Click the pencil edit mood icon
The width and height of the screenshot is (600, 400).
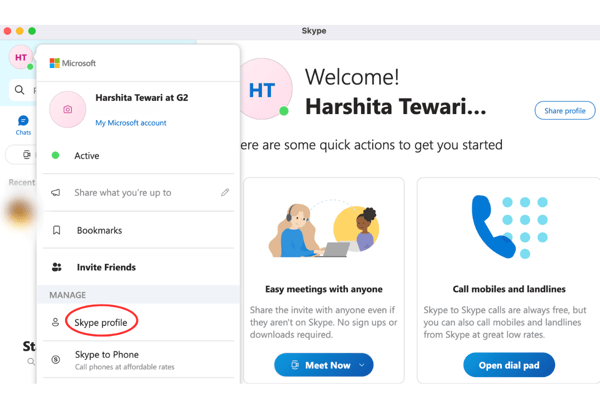(225, 193)
